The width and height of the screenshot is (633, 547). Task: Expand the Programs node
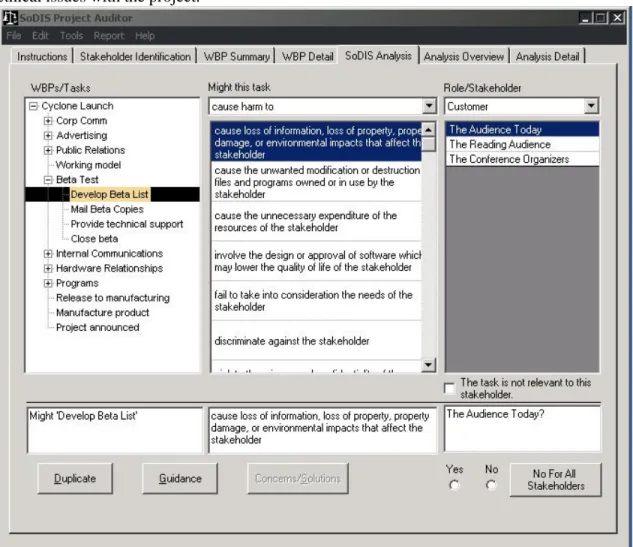(x=48, y=283)
